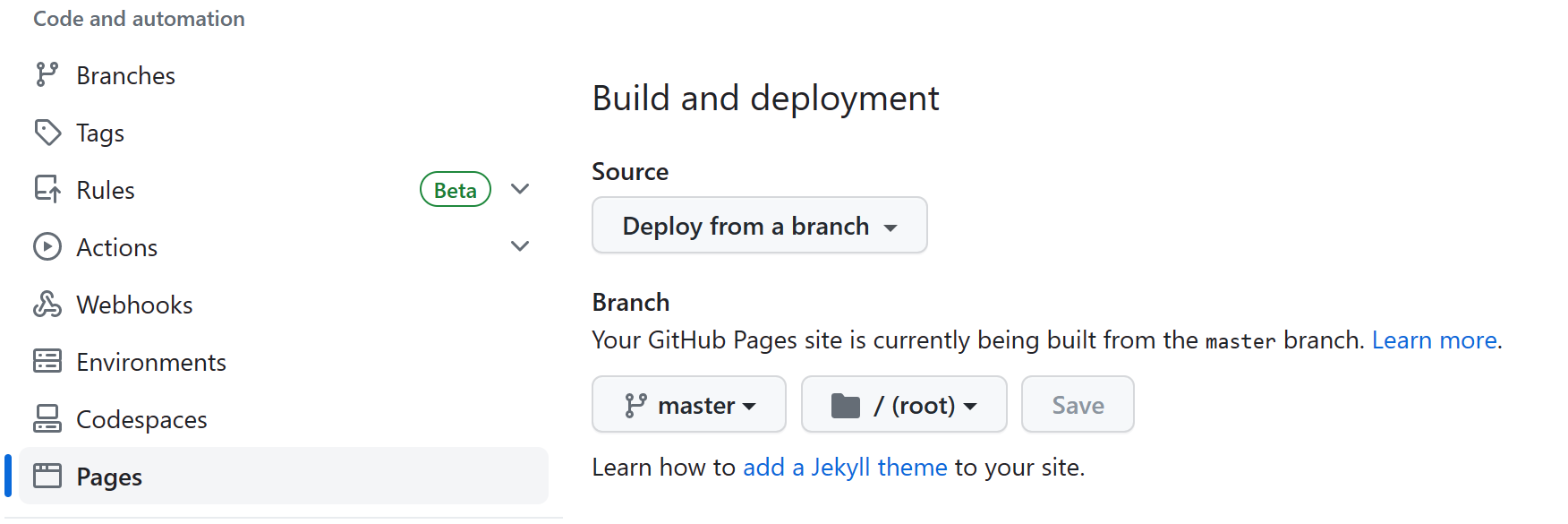This screenshot has height=524, width=1568.
Task: Click the Environments server icon
Action: pos(47,362)
